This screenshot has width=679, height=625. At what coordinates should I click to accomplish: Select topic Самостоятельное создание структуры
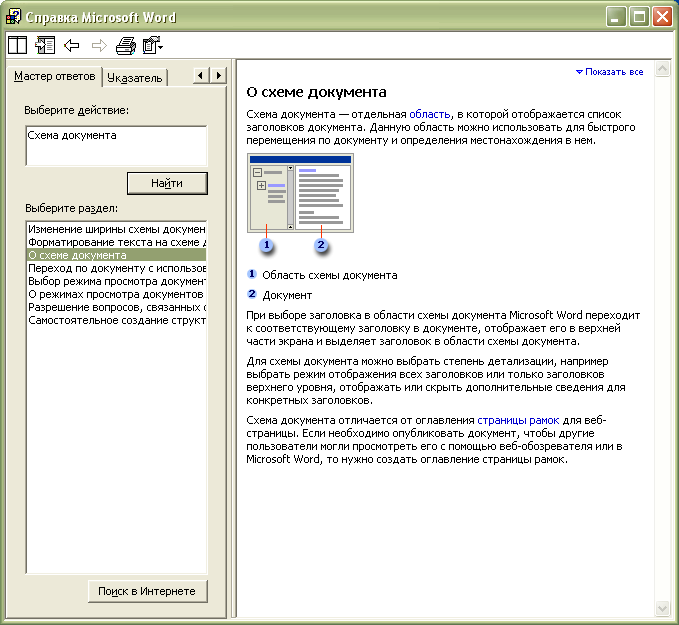116,320
